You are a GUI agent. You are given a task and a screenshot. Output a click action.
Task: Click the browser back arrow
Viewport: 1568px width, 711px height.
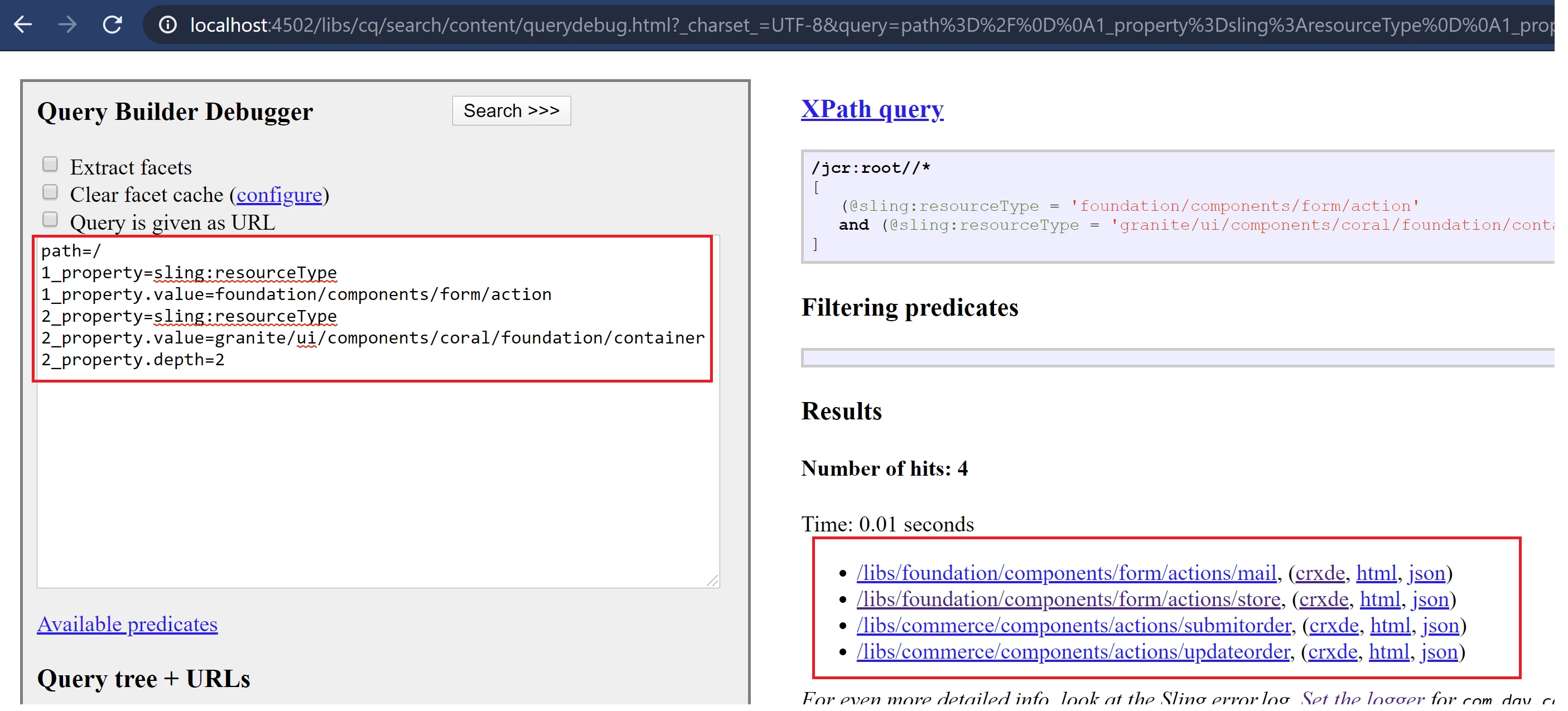coord(22,25)
